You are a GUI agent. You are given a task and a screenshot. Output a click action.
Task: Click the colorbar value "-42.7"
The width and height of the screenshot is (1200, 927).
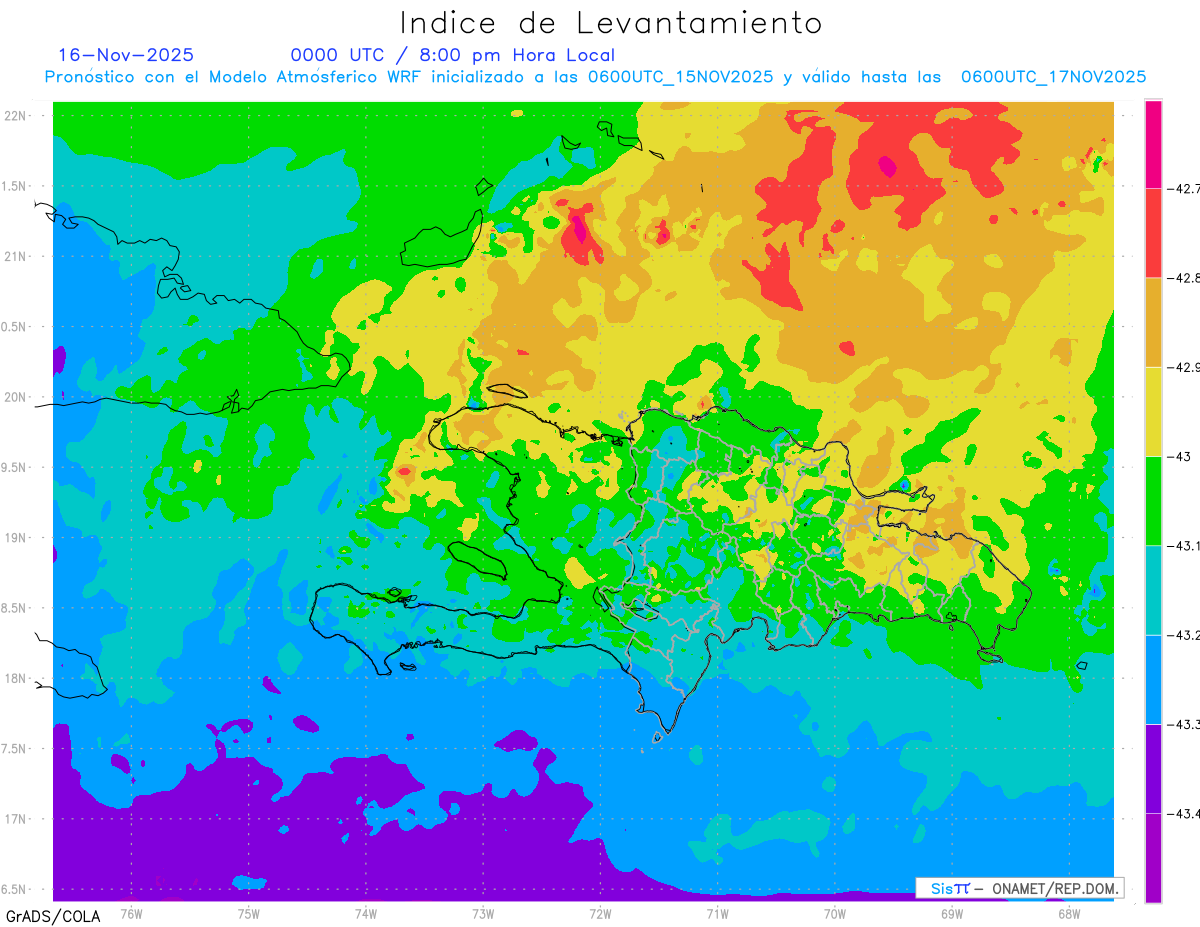(x=1183, y=188)
